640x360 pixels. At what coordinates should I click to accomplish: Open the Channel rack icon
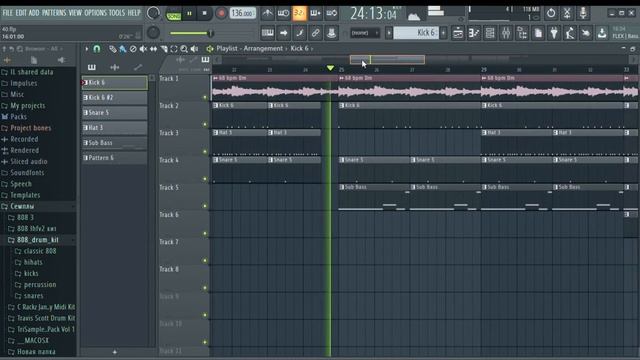490,33
